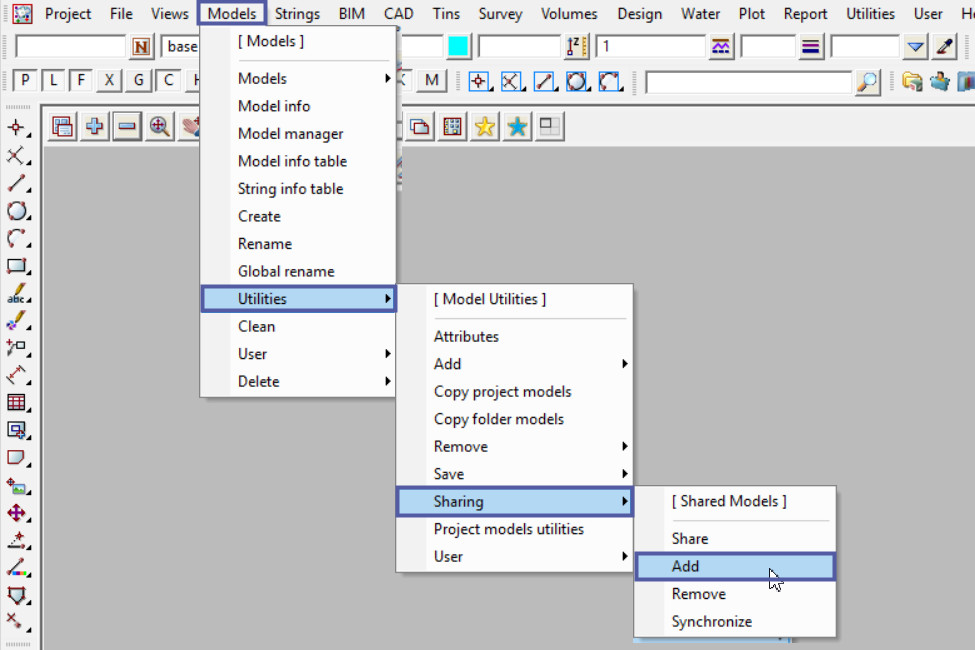Select the create line tool in sidebar
The image size is (975, 650).
click(17, 184)
